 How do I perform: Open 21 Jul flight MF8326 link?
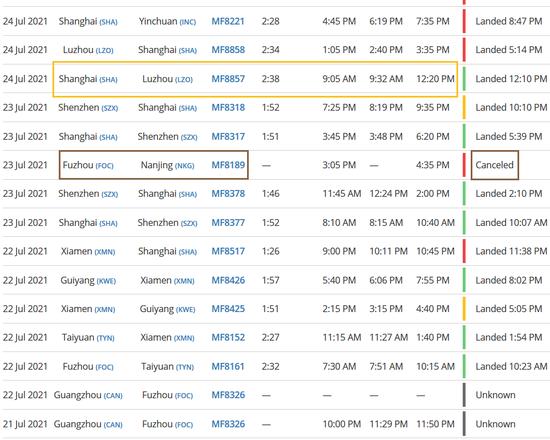point(228,424)
